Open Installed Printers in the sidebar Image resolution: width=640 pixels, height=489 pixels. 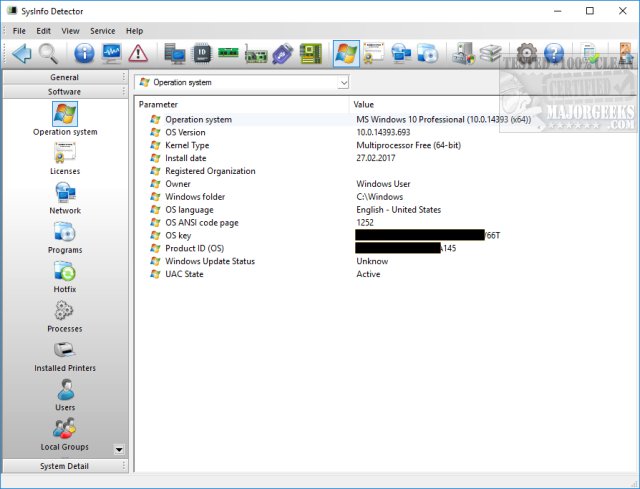pyautogui.click(x=65, y=356)
